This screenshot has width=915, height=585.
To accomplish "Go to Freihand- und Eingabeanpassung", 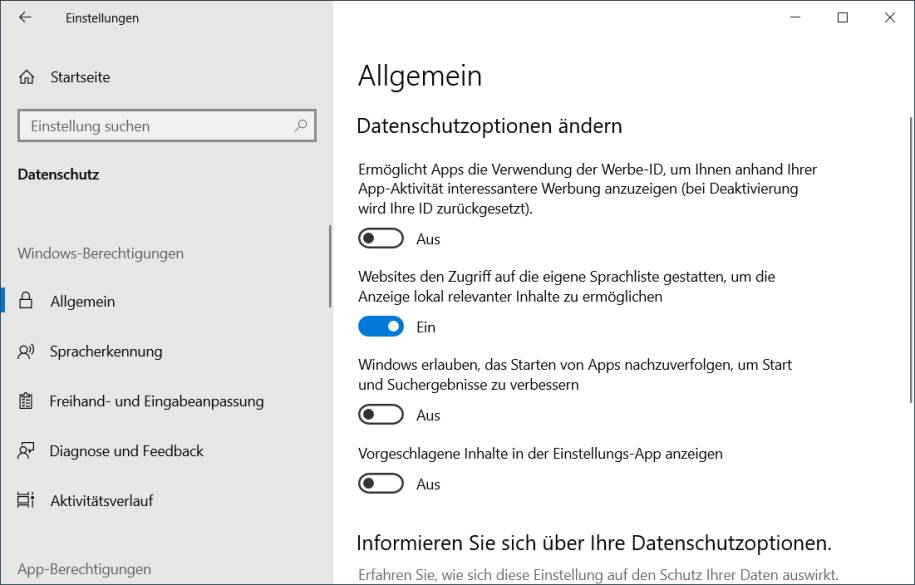I will coord(156,401).
